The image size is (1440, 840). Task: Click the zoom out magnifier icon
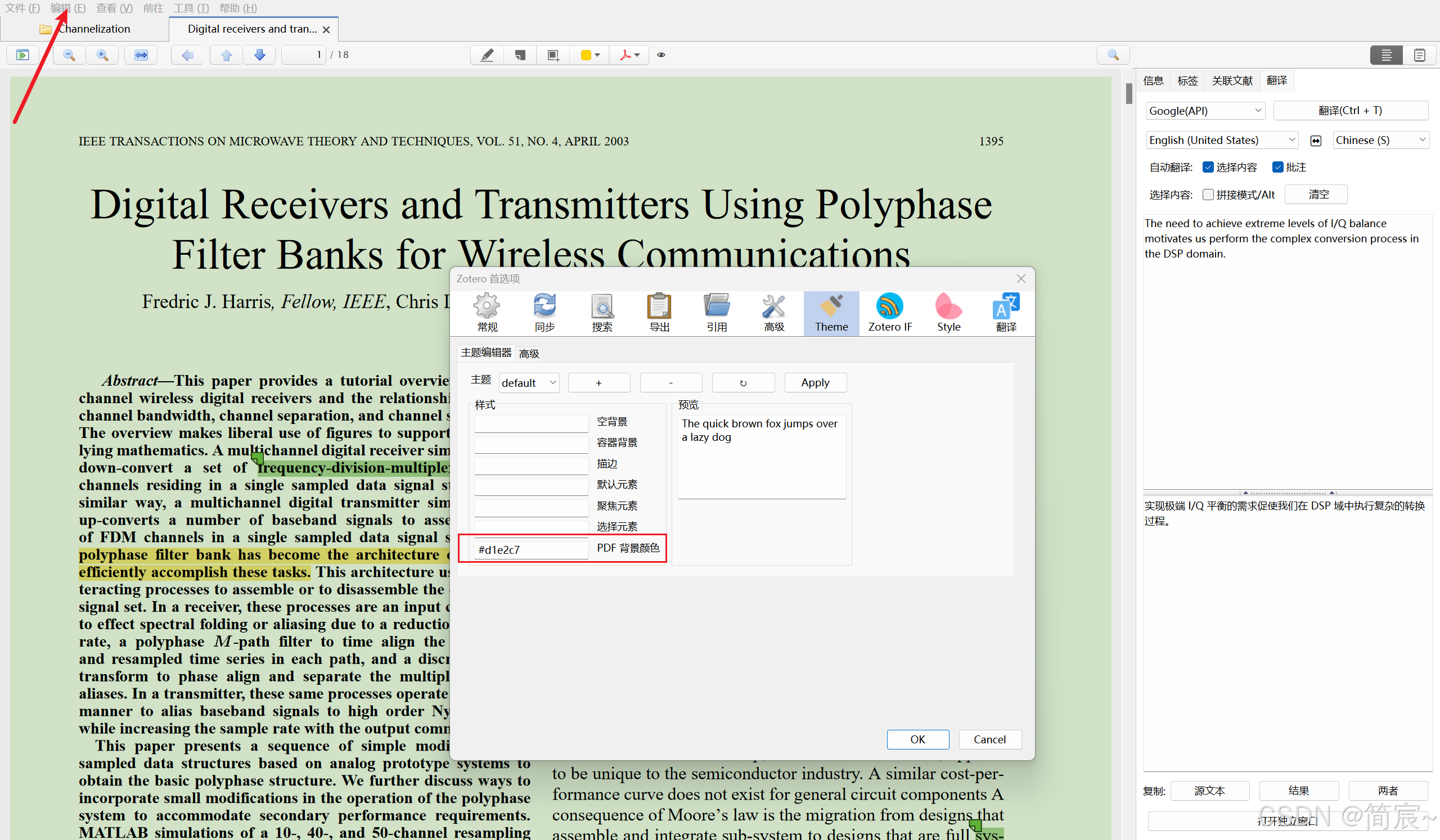[69, 55]
